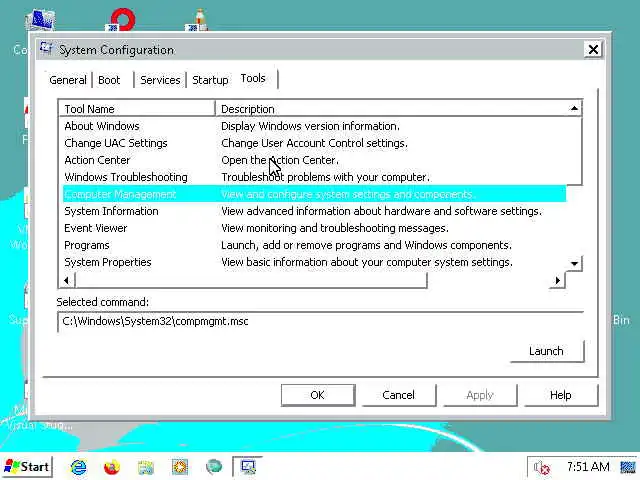This screenshot has height=480, width=640.
Task: Open Help for System Configuration
Action: point(561,395)
